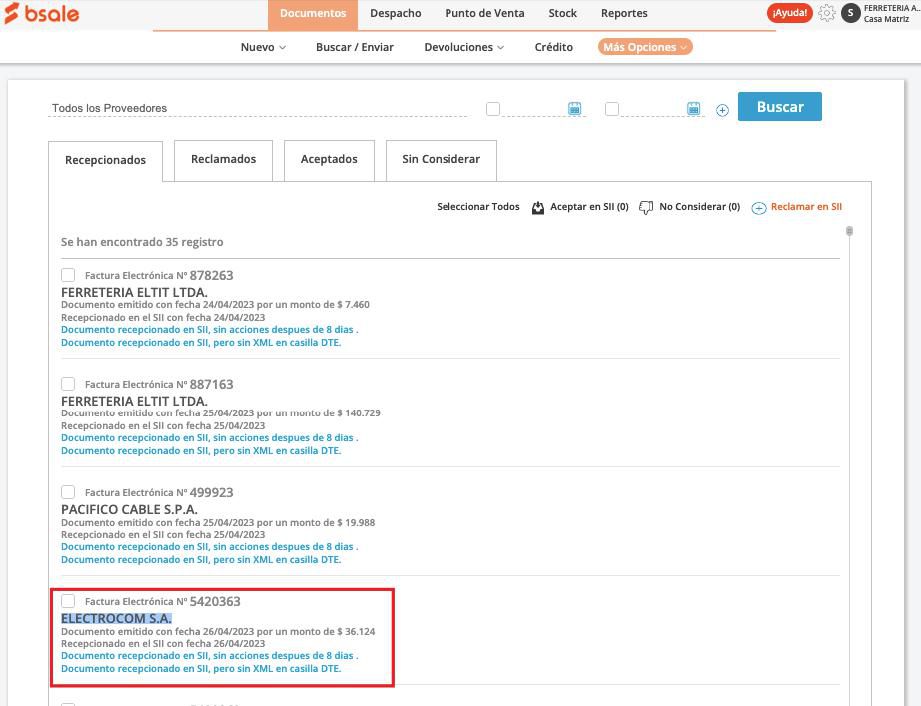The height and width of the screenshot is (706, 921).
Task: Select invoice 499923 checkbox
Action: [68, 492]
